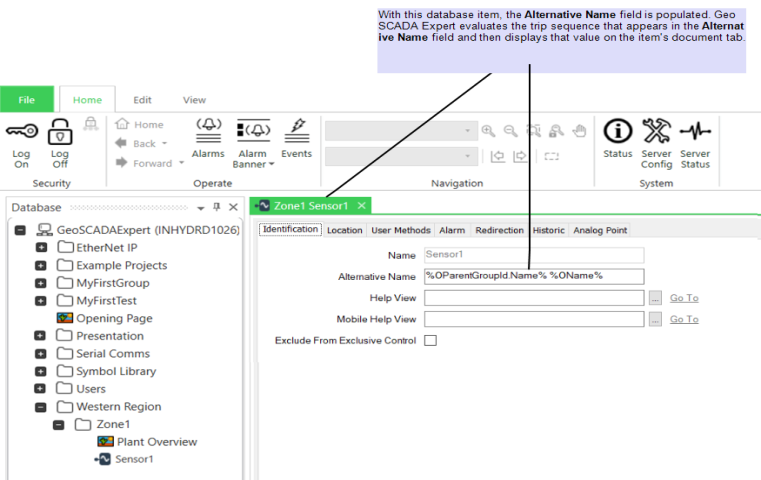Click the Alternative Name text field
The width and height of the screenshot is (761, 480).
(533, 276)
